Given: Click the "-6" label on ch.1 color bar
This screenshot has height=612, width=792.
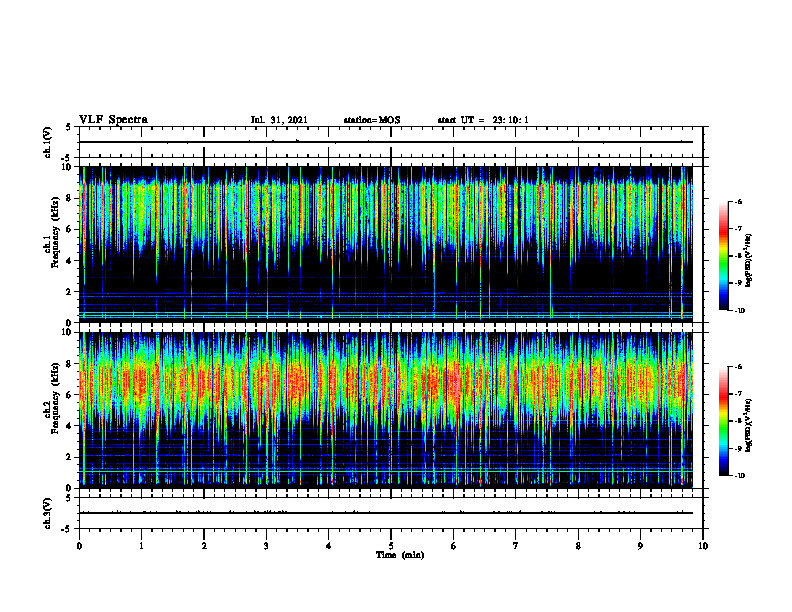Looking at the screenshot, I should [x=738, y=202].
